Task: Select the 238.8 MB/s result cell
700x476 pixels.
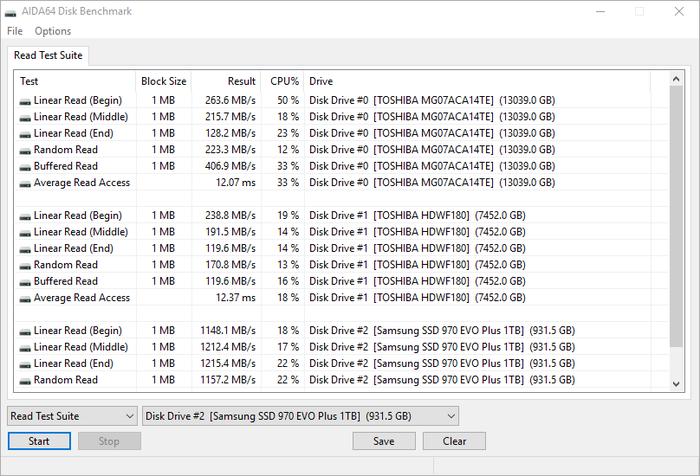Action: point(230,215)
